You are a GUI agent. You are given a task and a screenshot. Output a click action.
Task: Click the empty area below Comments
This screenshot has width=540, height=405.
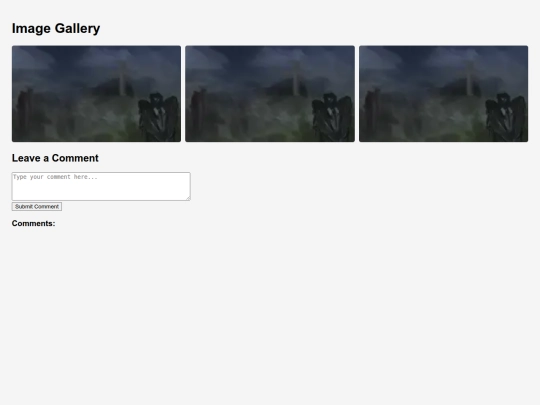(x=270, y=310)
